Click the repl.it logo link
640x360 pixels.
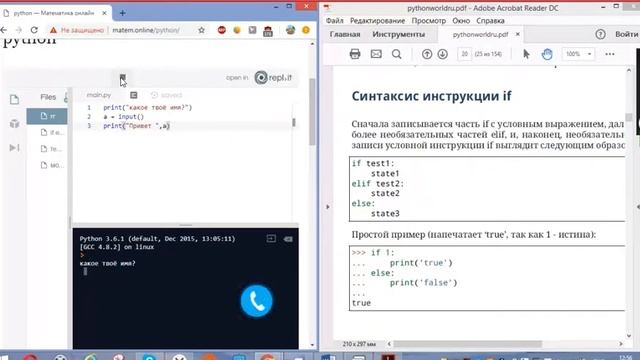273,78
